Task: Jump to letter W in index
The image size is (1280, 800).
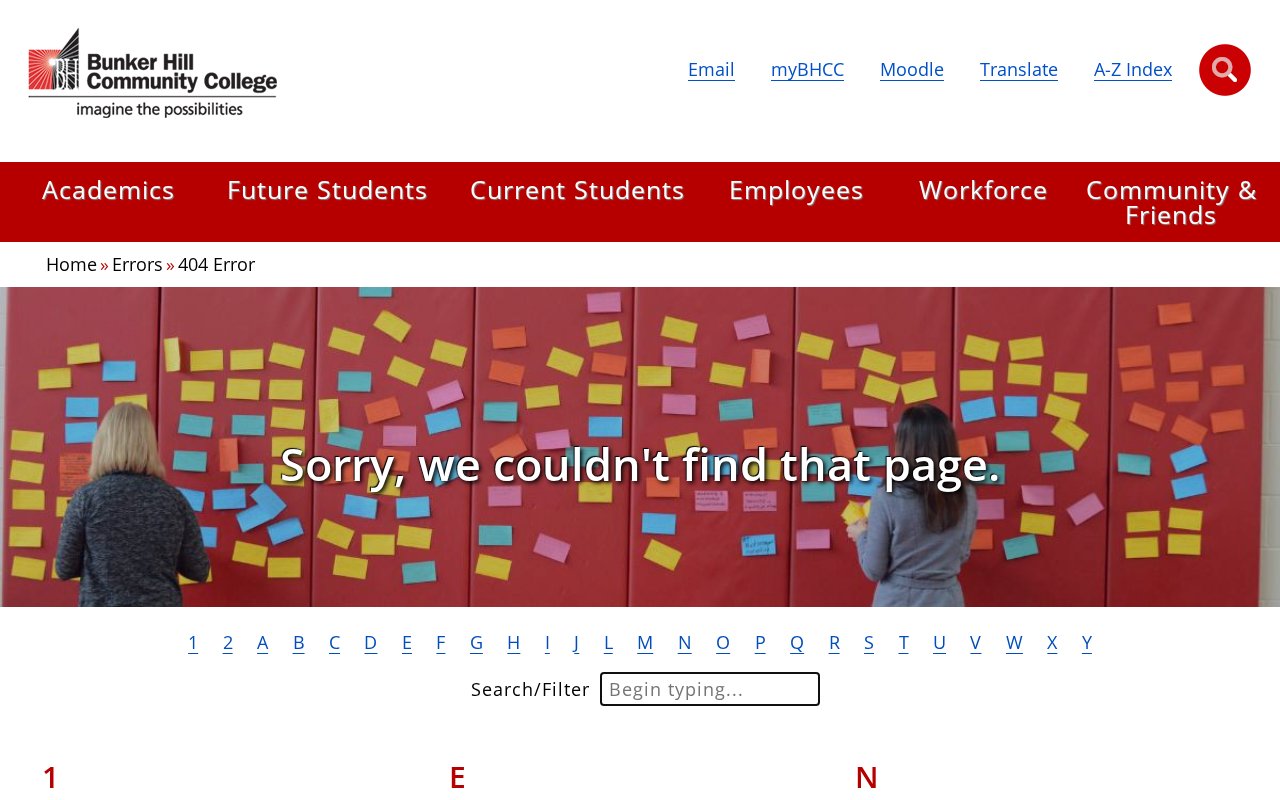Action: tap(1014, 643)
